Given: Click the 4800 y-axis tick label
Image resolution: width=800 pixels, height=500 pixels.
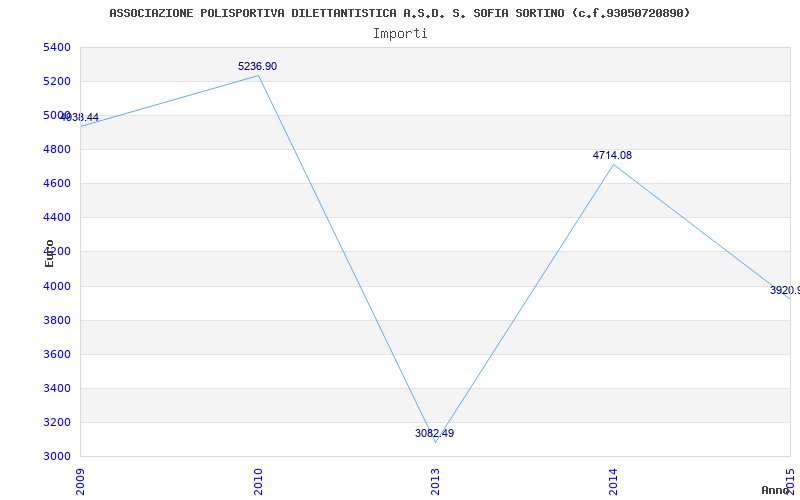Looking at the screenshot, I should [57, 149].
